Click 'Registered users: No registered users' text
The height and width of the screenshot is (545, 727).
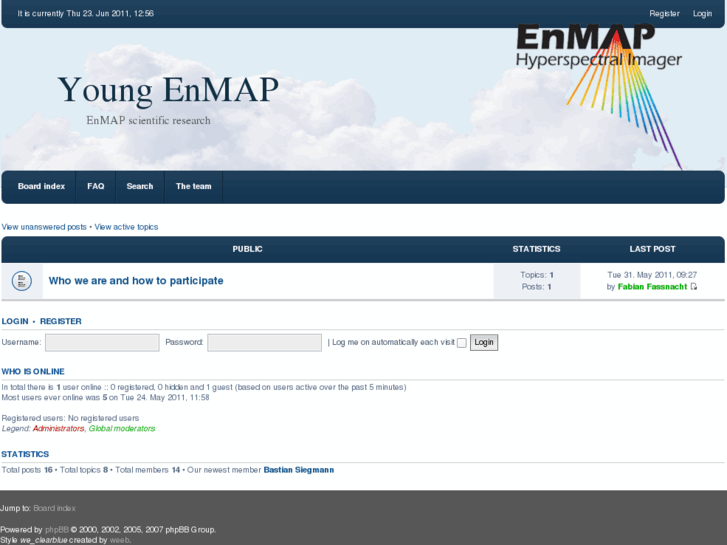point(70,418)
